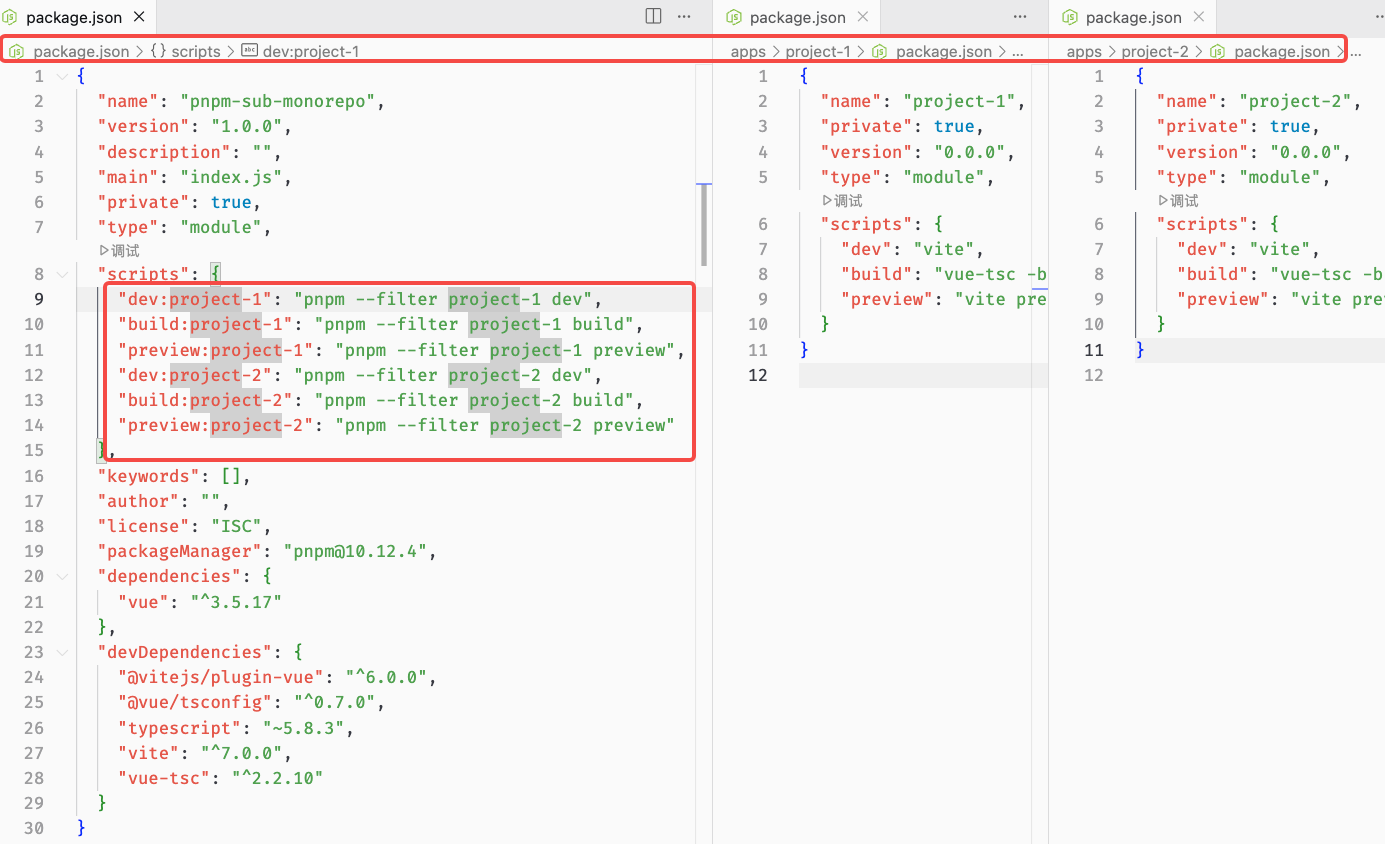Open more actions menu of middle editor group

[x=1021, y=16]
